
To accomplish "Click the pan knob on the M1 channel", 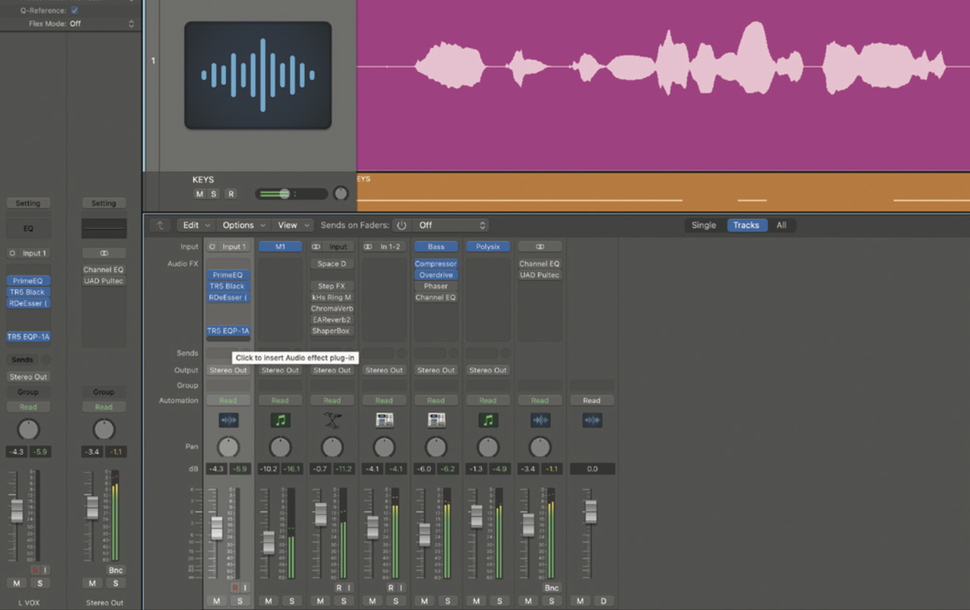I will click(280, 447).
